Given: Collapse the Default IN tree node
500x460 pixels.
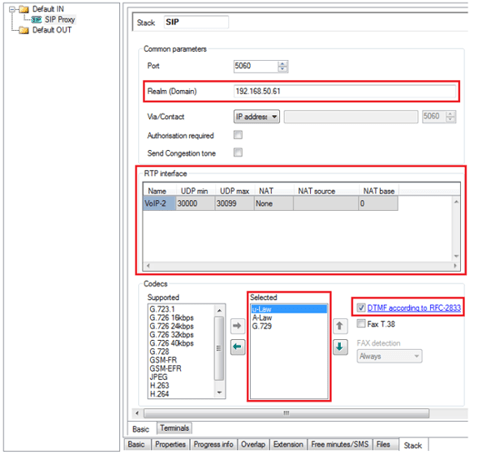Looking at the screenshot, I should point(12,9).
